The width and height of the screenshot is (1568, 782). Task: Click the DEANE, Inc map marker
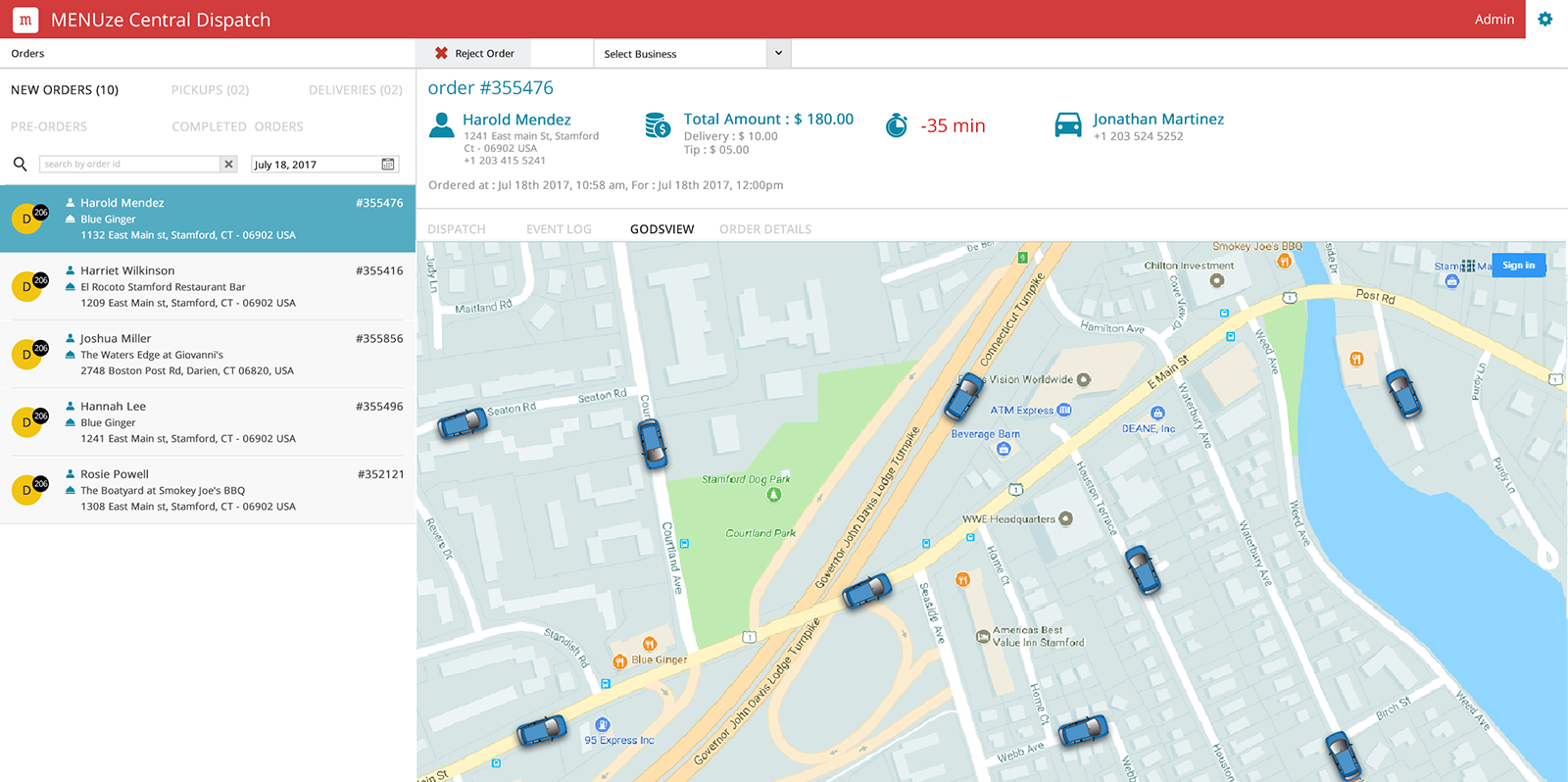[1157, 414]
